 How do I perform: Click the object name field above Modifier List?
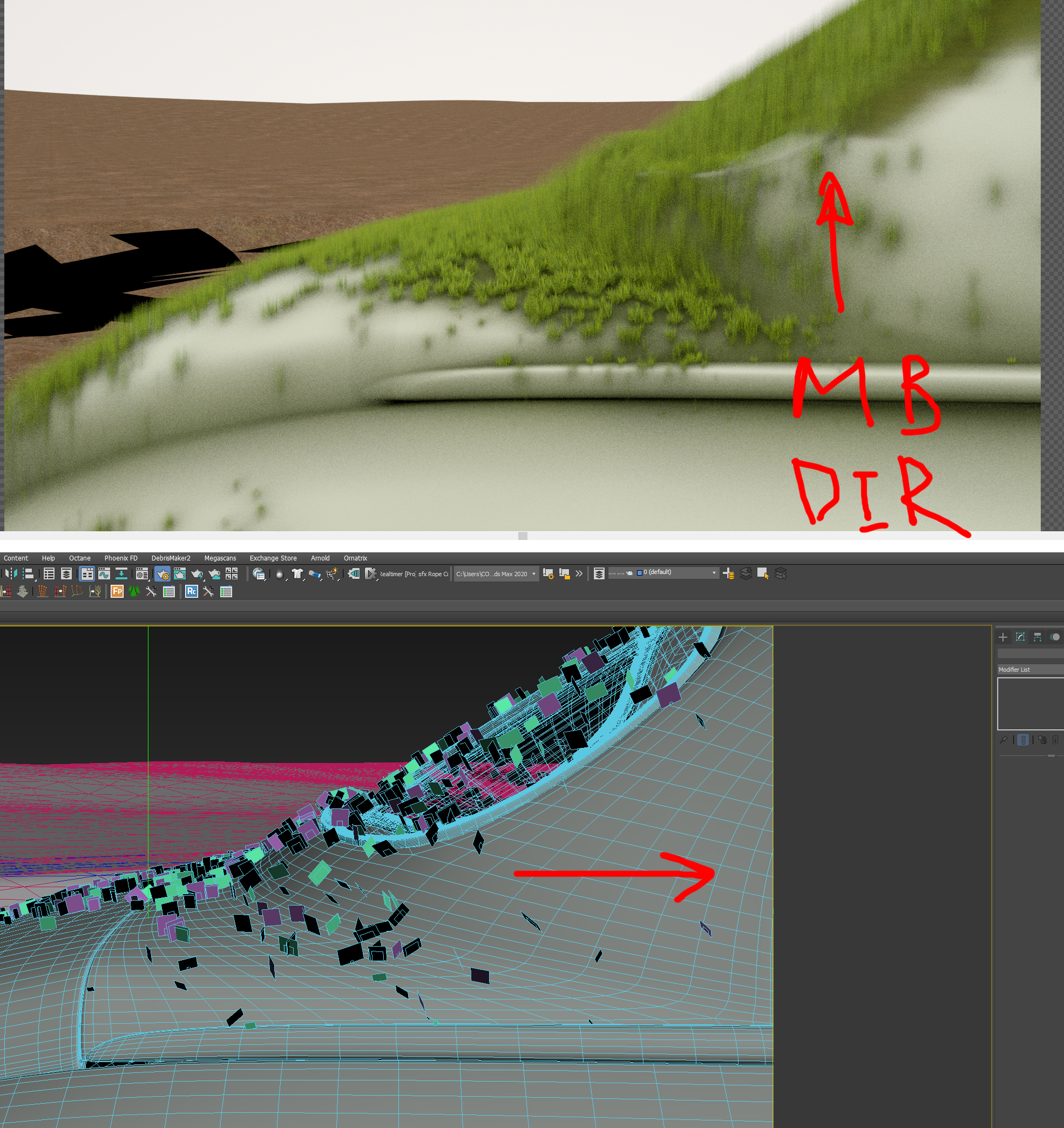click(x=1029, y=654)
